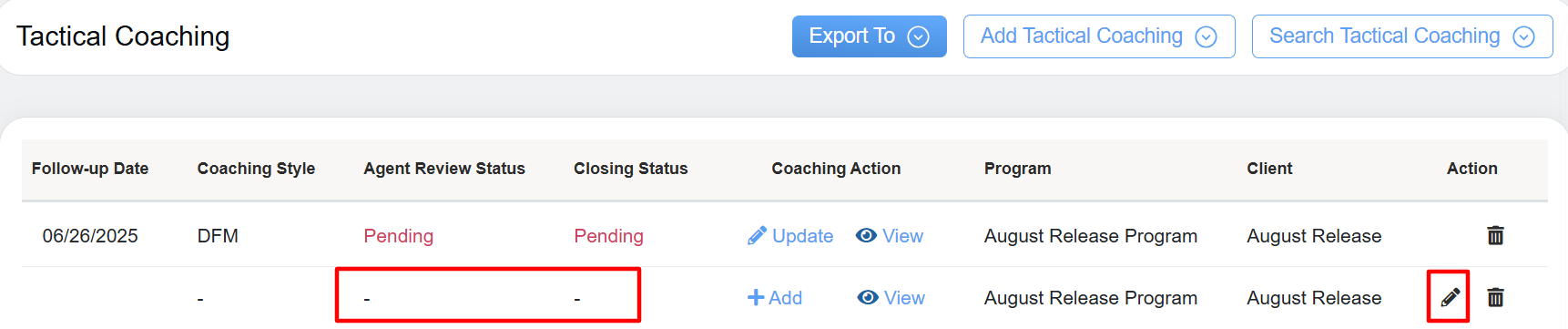The width and height of the screenshot is (1568, 329).
Task: Click the eye icon beside first row View
Action: (x=866, y=235)
